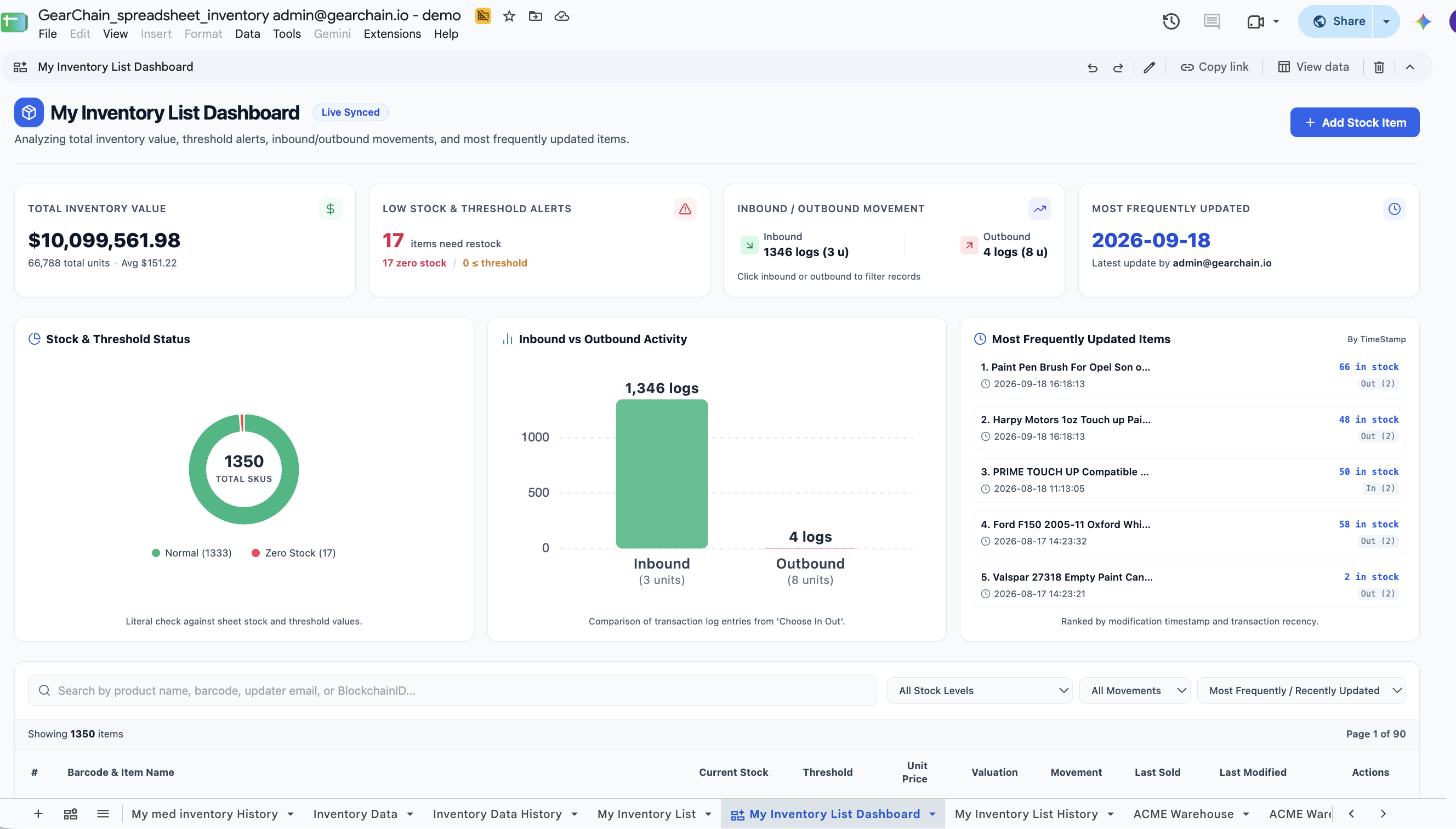Open Paint Pen Brush For Opel item

click(1188, 375)
